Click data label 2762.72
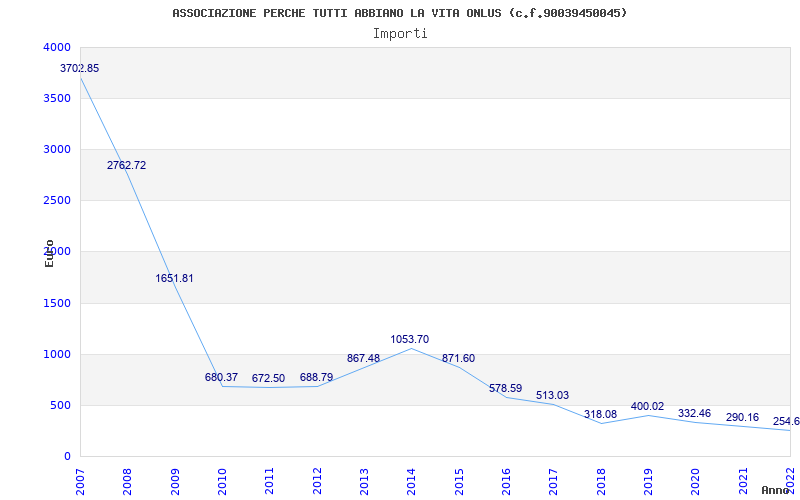The image size is (800, 500). (127, 165)
